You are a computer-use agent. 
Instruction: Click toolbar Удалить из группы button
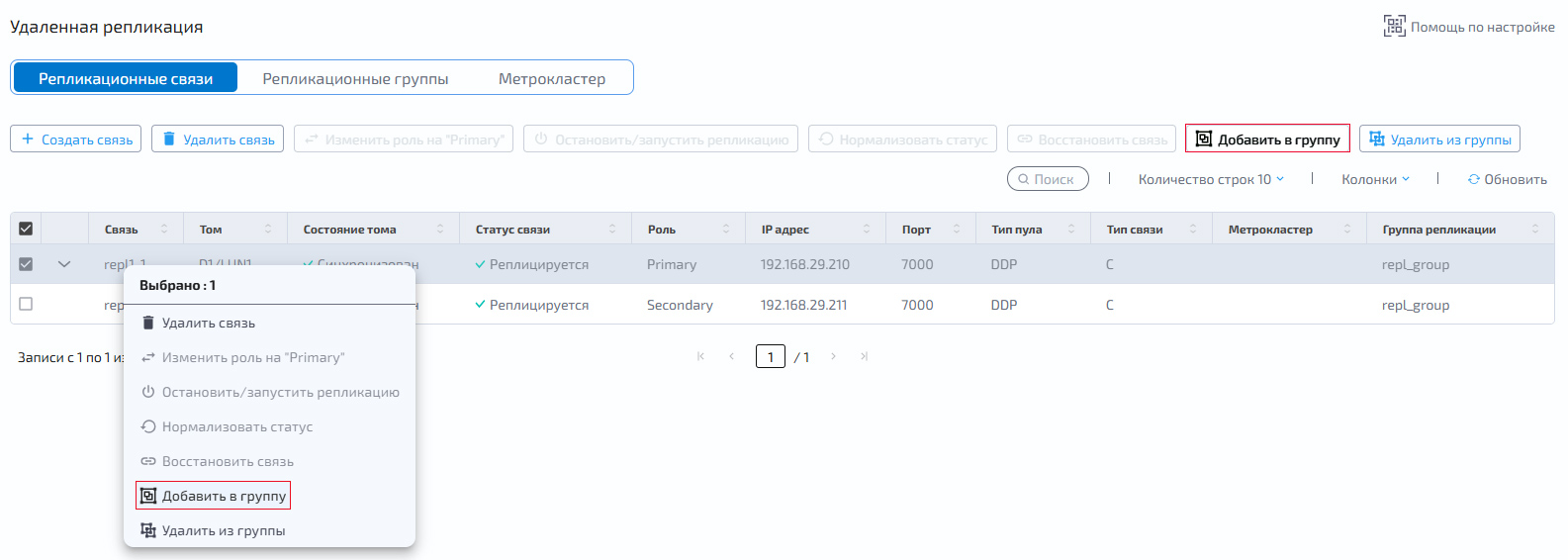coord(1439,140)
